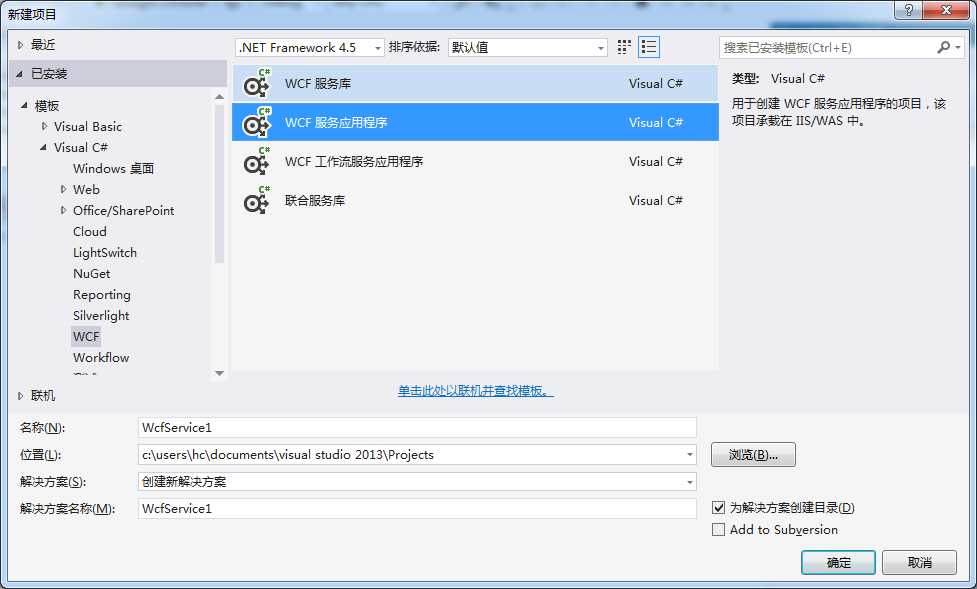The height and width of the screenshot is (589, 977).
Task: Click the WCF 工作流服务应用程序 template icon
Action: point(256,161)
